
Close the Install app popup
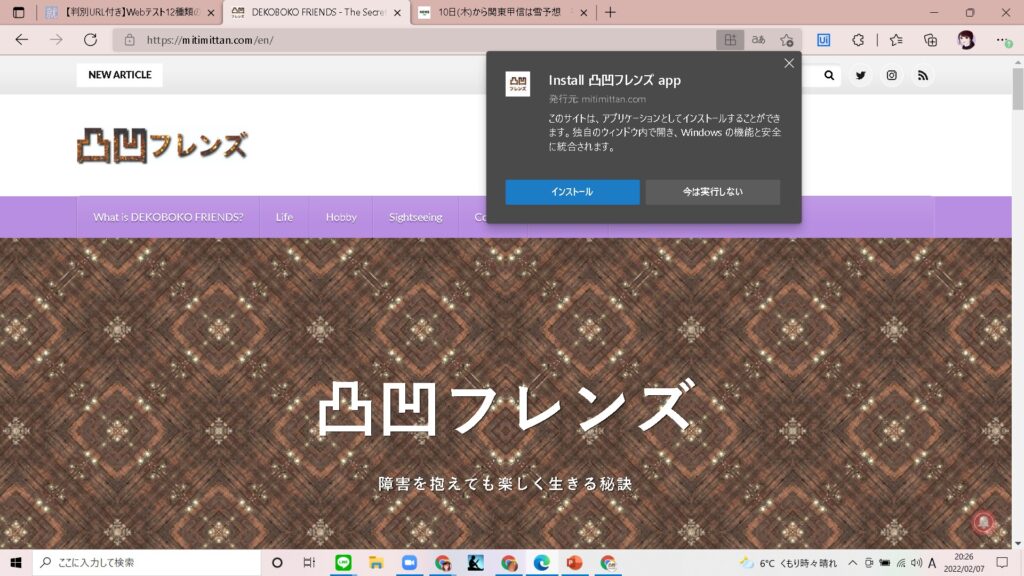(x=789, y=63)
